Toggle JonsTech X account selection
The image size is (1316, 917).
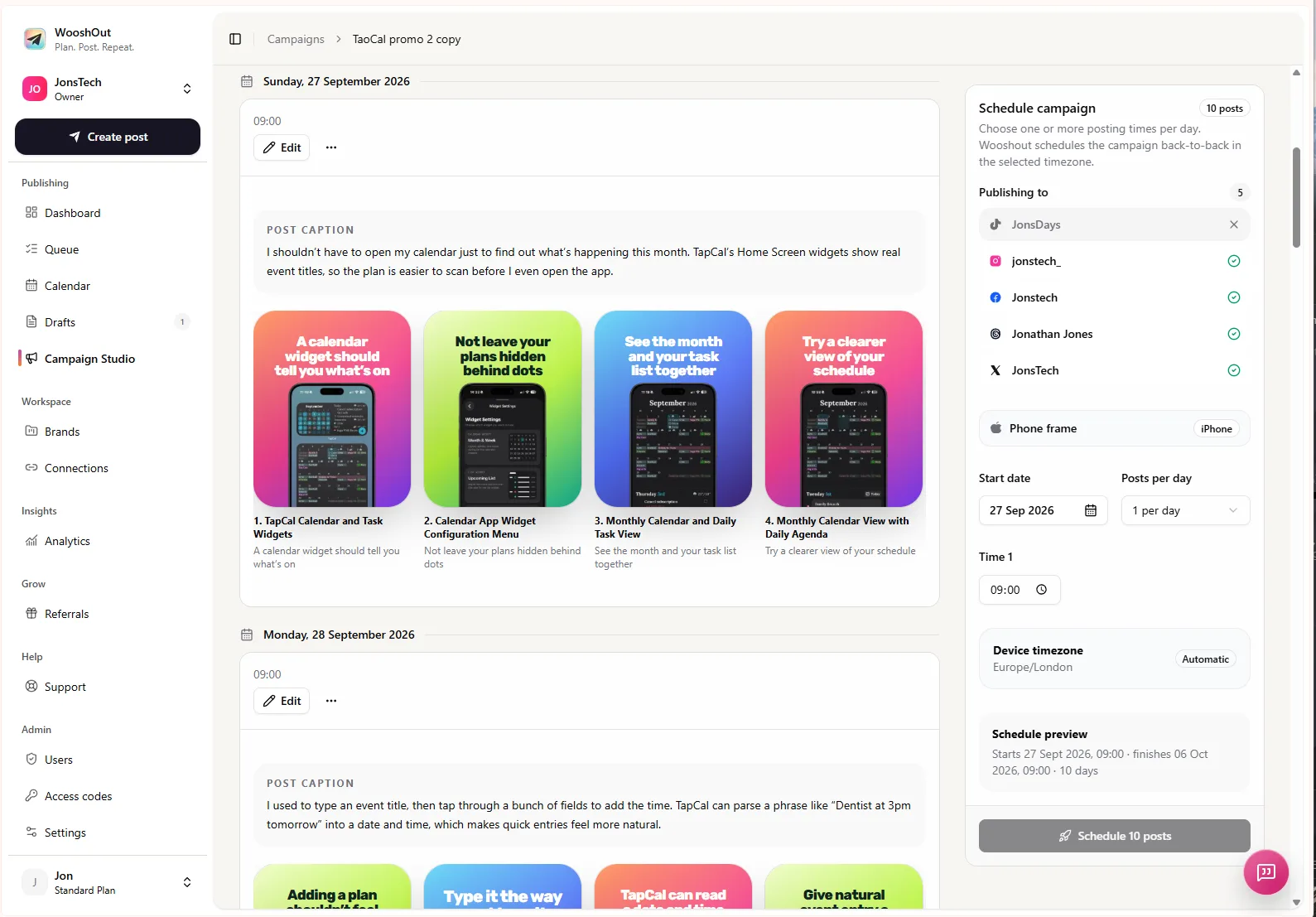[x=1234, y=370]
